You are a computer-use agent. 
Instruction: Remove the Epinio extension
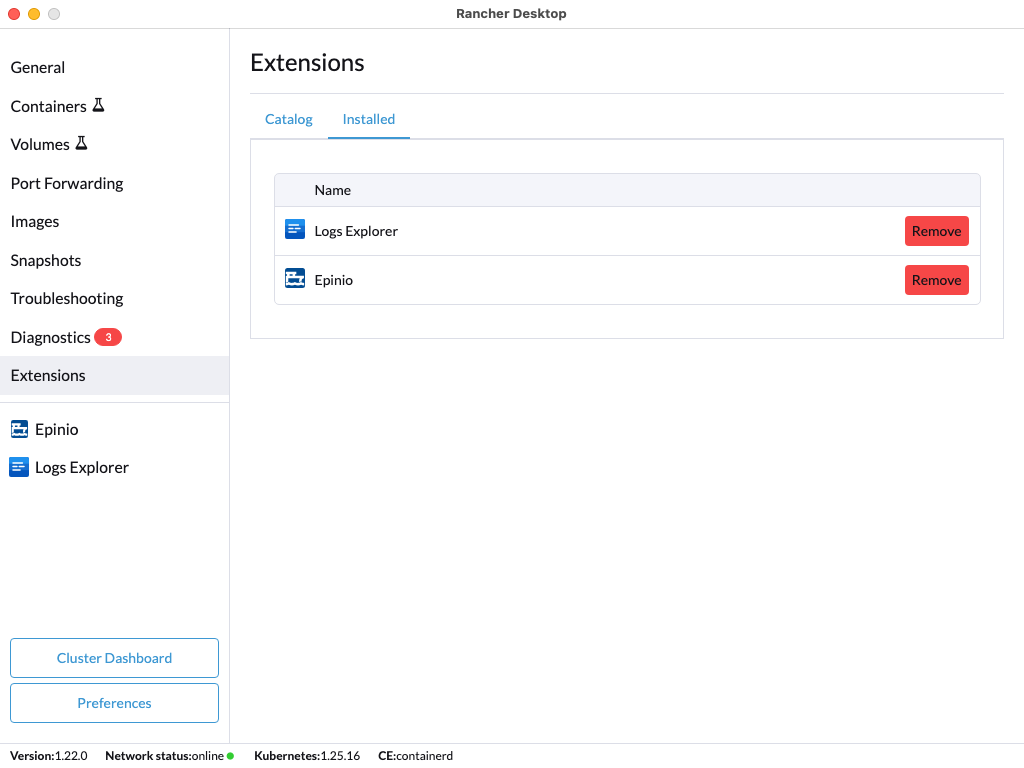[x=936, y=280]
